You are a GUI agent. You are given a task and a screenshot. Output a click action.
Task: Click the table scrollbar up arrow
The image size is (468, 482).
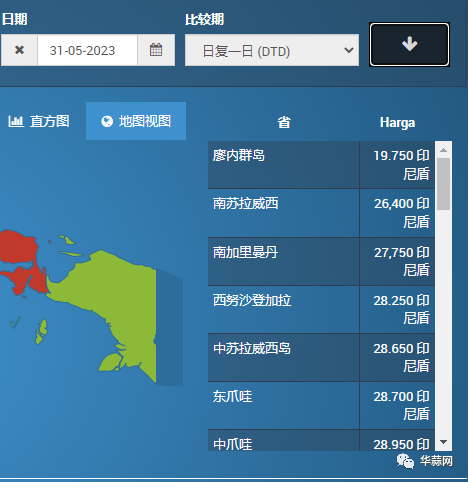[x=443, y=150]
